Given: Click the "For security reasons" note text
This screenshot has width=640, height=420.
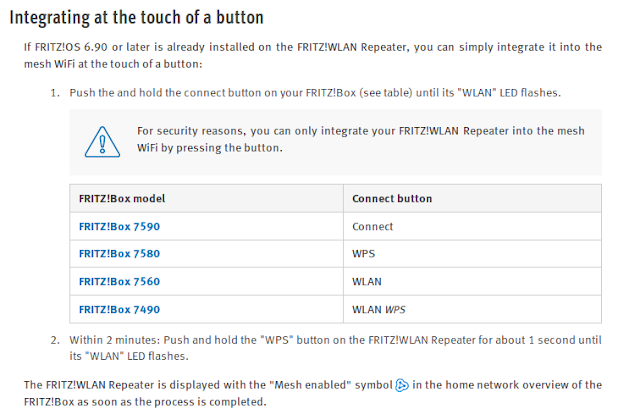Looking at the screenshot, I should (360, 139).
